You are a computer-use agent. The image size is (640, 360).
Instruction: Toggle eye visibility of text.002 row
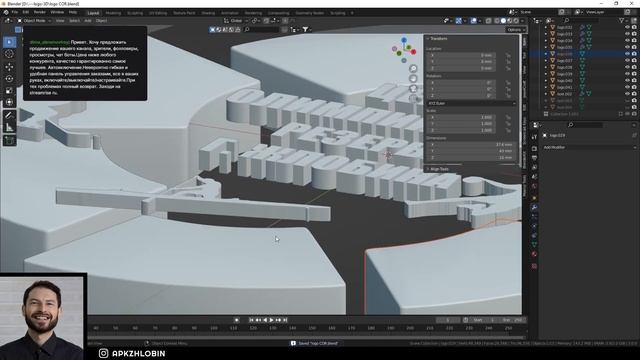coord(627,93)
